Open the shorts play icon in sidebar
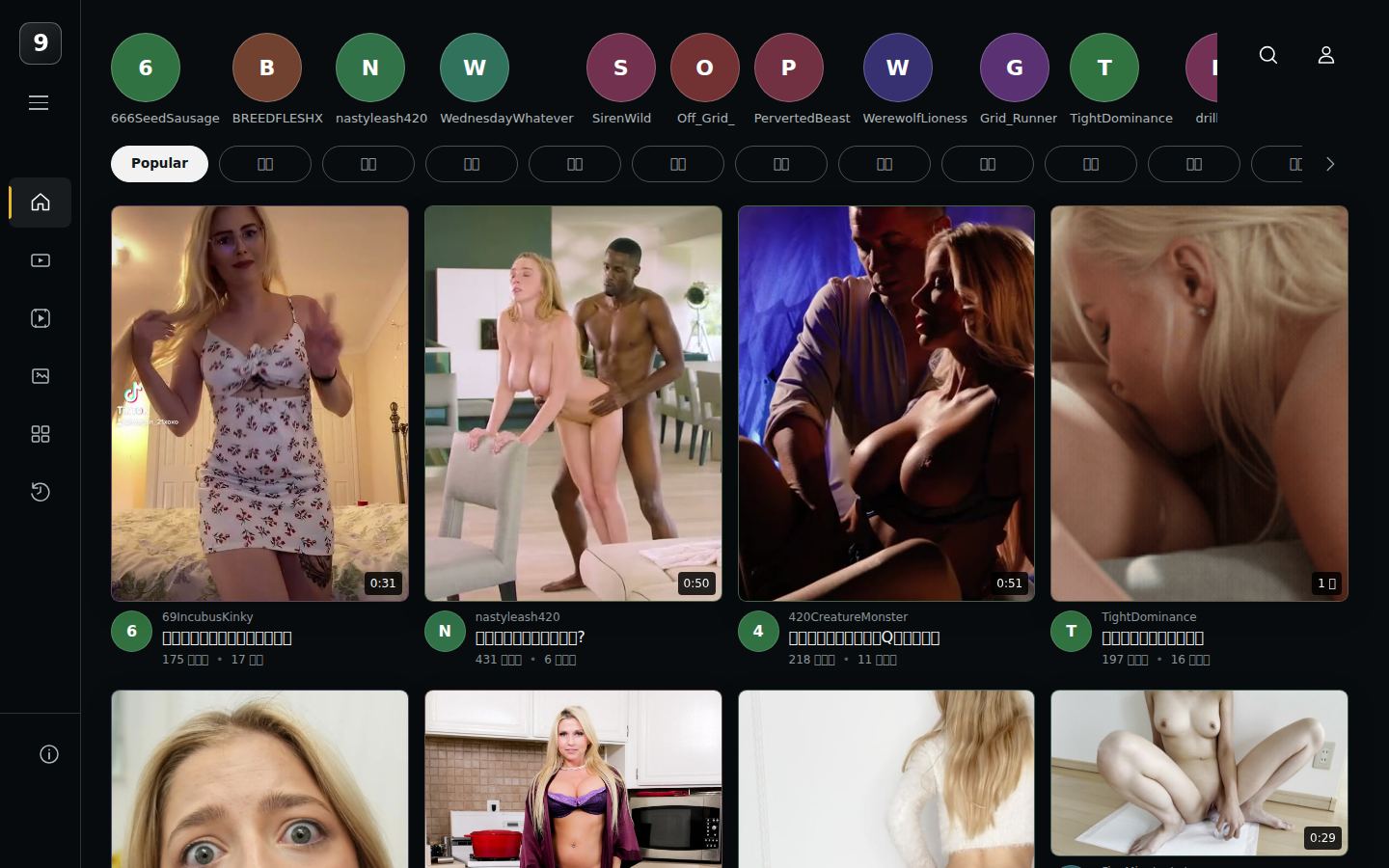 41,318
